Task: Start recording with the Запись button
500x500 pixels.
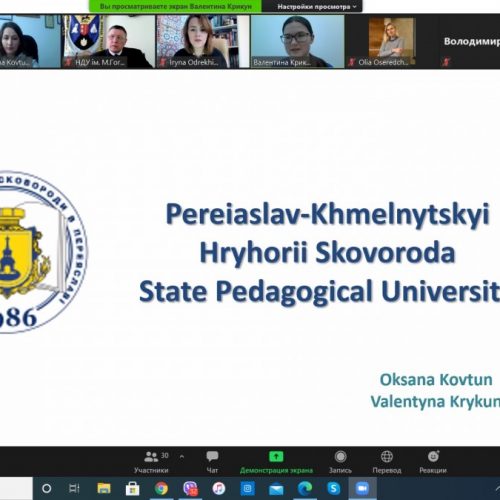Action: [340, 462]
